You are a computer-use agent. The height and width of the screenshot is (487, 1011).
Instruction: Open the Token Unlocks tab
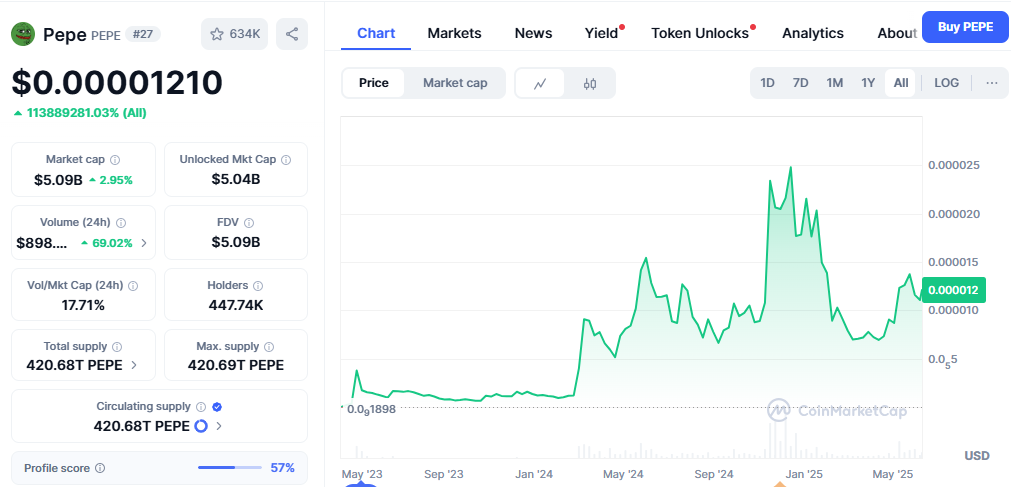700,33
